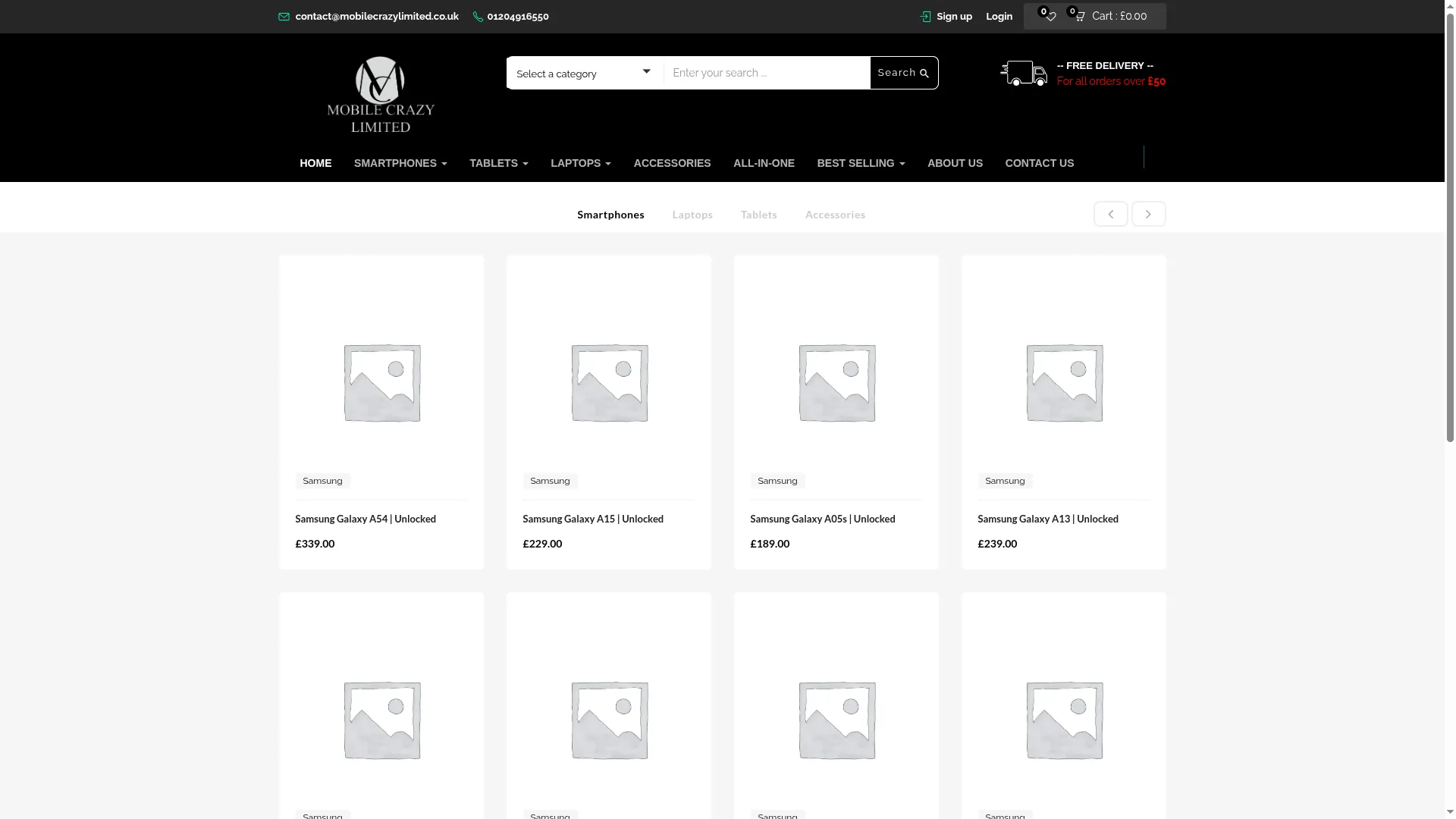
Task: Click the £189.00 price
Action: [x=770, y=544]
